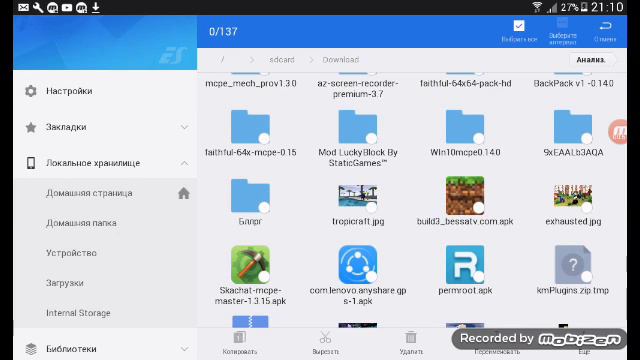Tap the Отмена (cancel) back-arrow icon
Viewport: 640px width, 360px height.
click(x=605, y=26)
